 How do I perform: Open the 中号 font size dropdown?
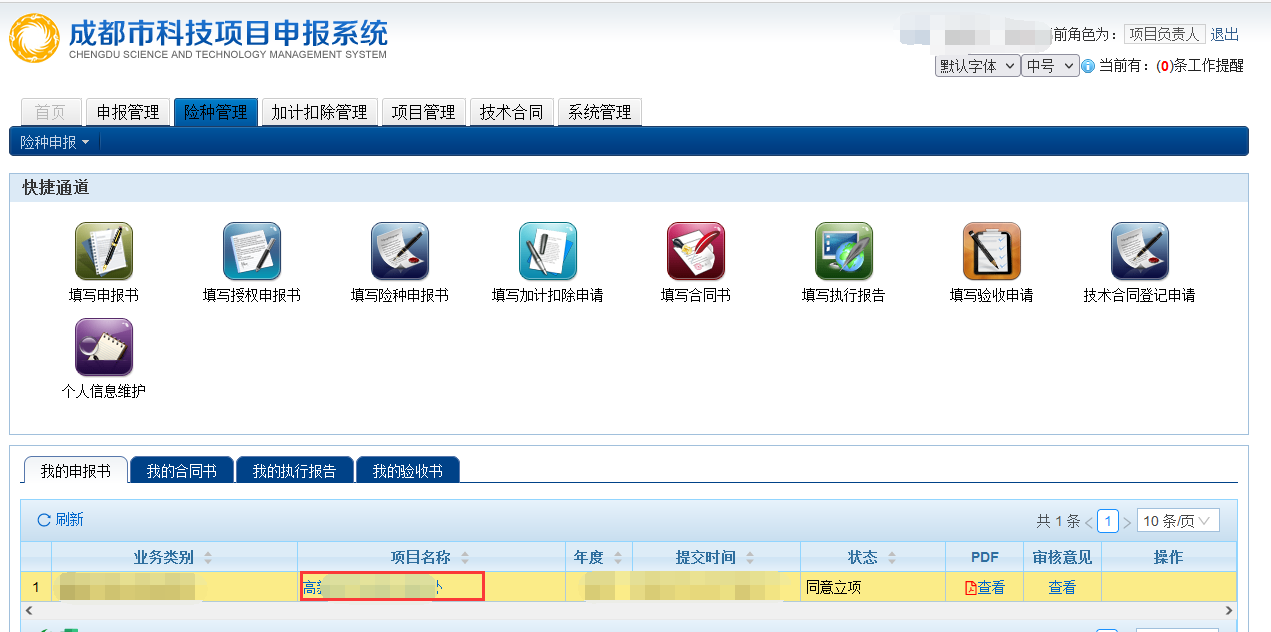(x=1049, y=66)
